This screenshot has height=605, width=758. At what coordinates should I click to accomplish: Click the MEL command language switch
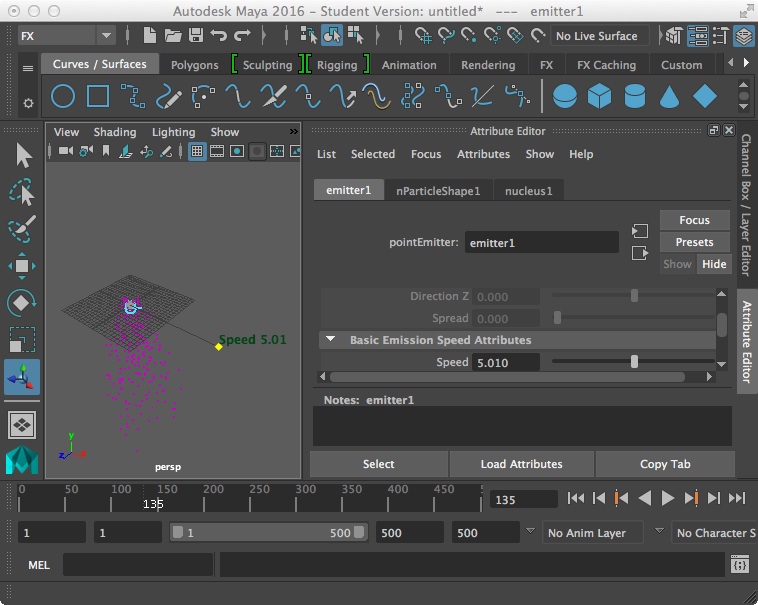point(39,565)
